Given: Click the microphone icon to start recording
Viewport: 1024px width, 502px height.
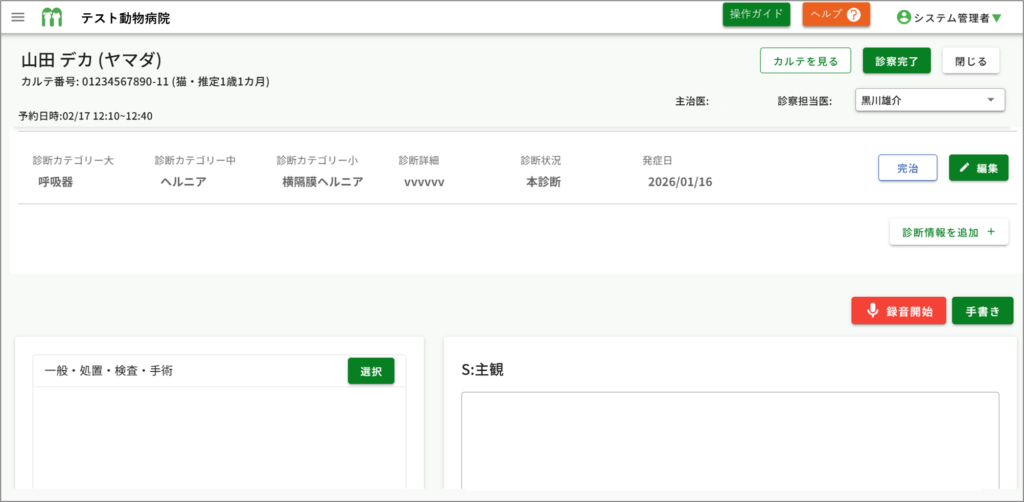Looking at the screenshot, I should (x=872, y=311).
